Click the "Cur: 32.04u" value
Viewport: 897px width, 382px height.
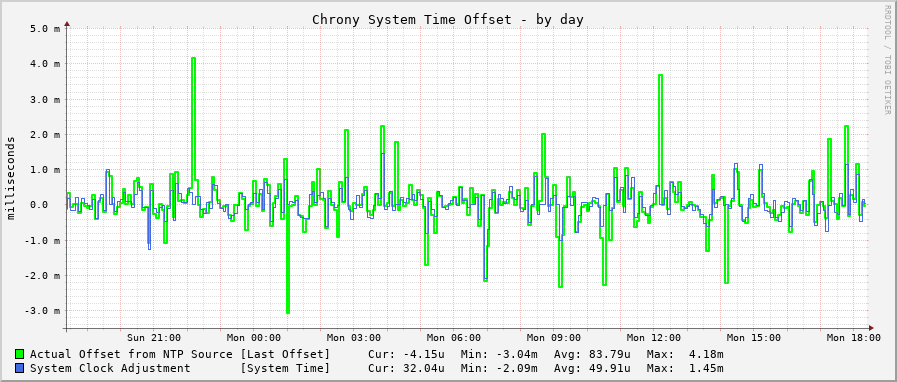406,368
